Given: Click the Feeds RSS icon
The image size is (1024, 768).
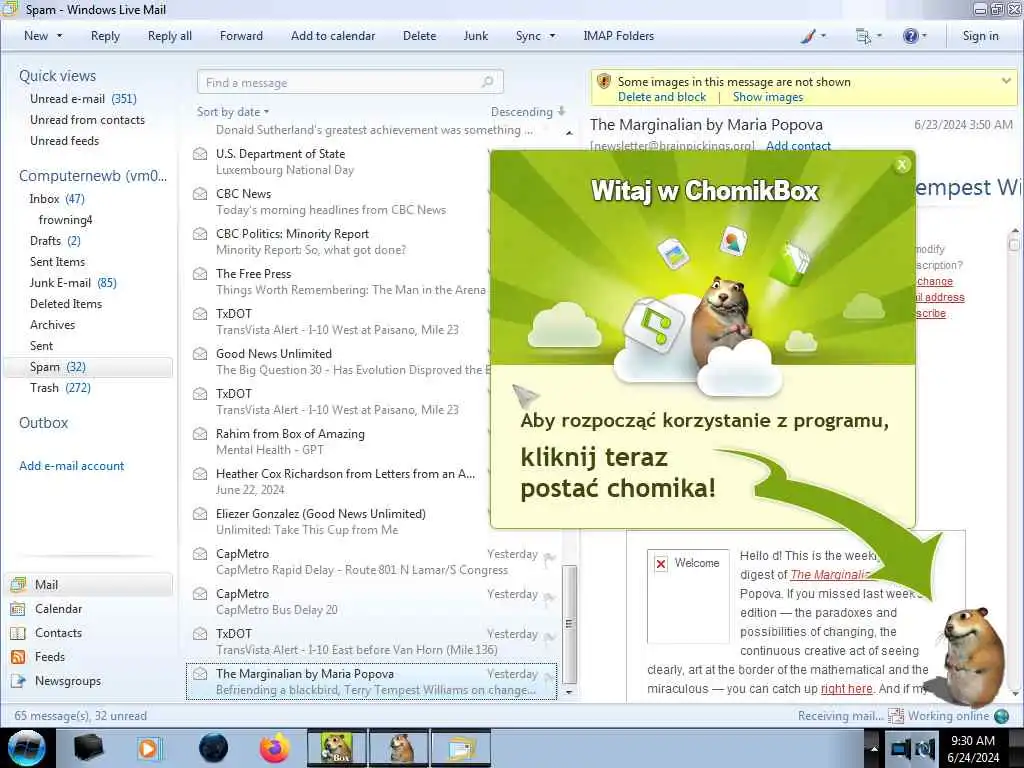Looking at the screenshot, I should point(18,657).
